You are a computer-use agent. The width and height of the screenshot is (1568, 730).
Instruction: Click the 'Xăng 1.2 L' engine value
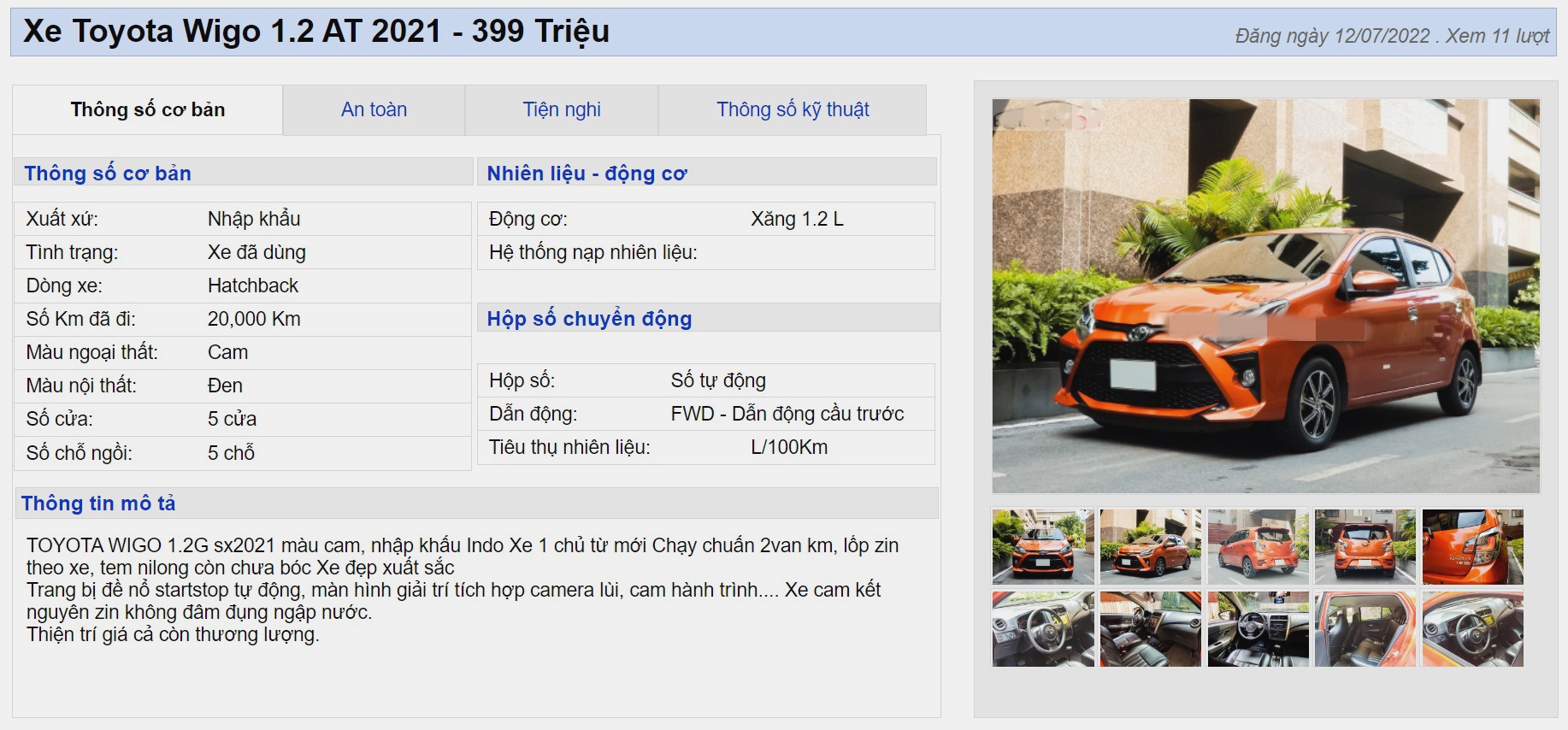[797, 219]
